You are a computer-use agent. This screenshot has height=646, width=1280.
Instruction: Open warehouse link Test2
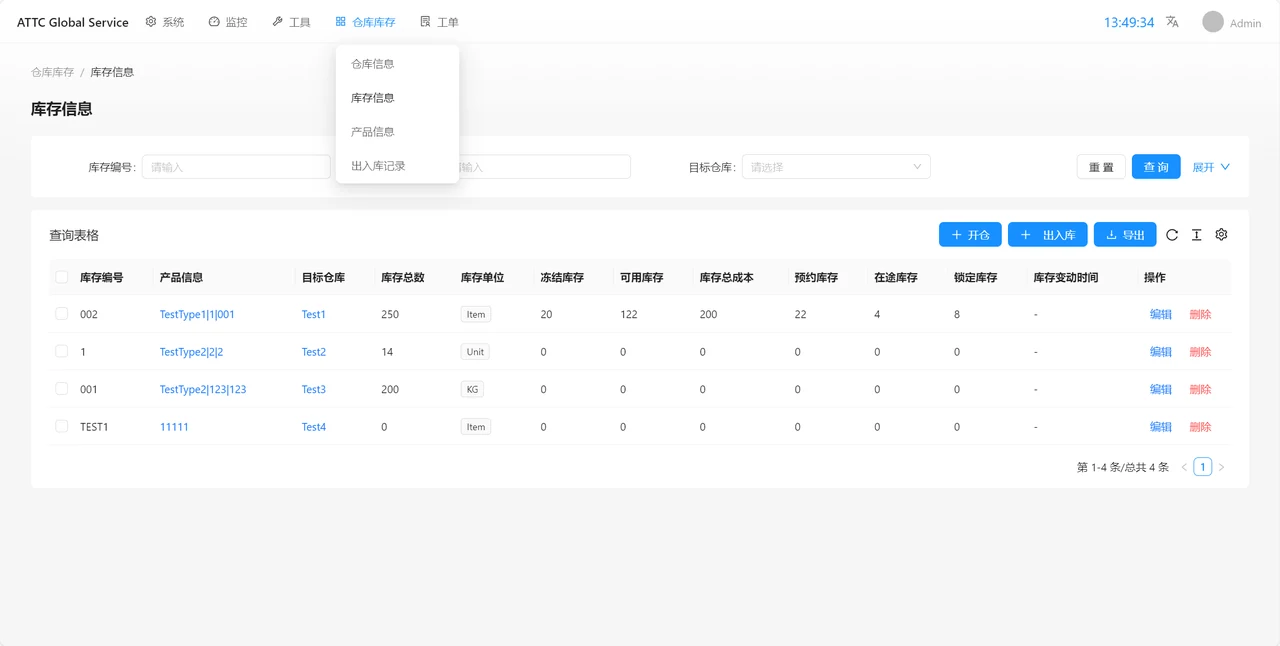tap(314, 352)
